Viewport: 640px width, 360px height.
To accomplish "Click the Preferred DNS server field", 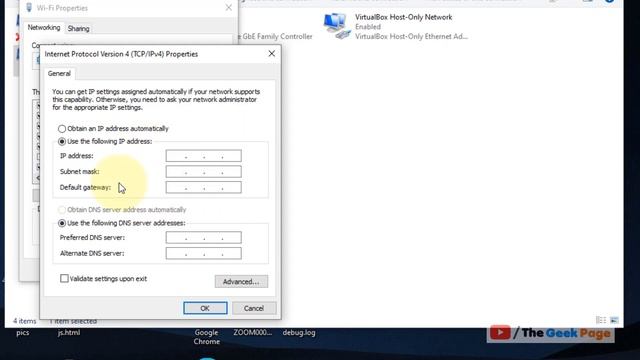I will pyautogui.click(x=203, y=237).
